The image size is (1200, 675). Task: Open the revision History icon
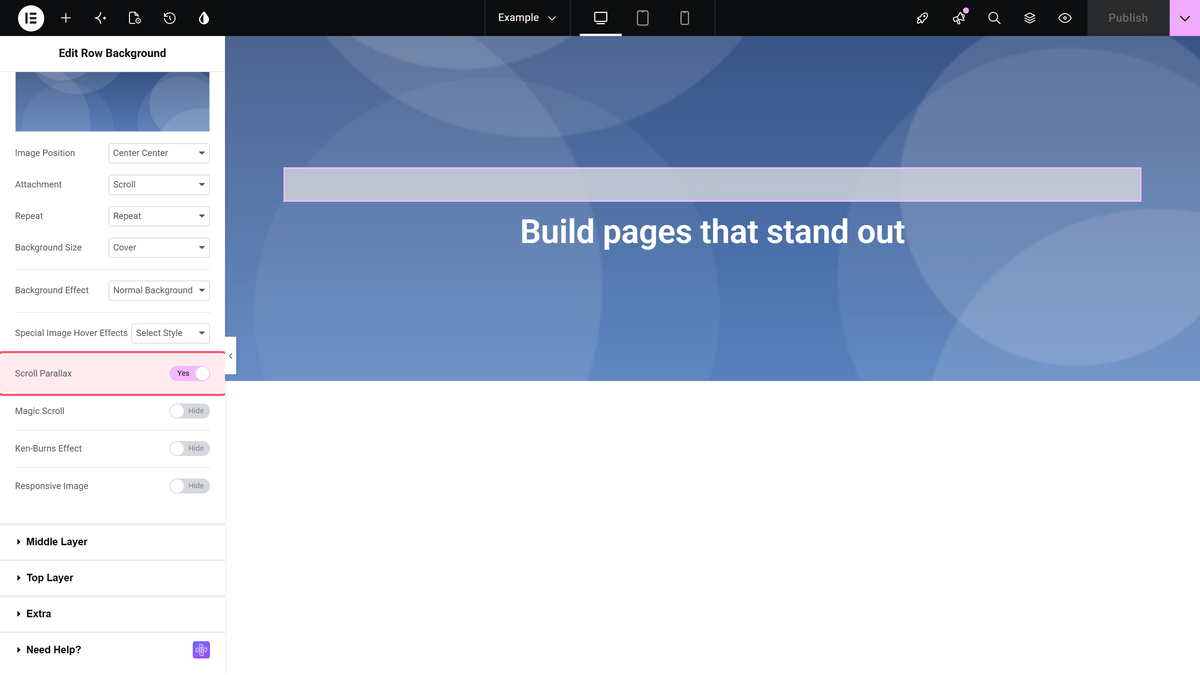[x=169, y=18]
